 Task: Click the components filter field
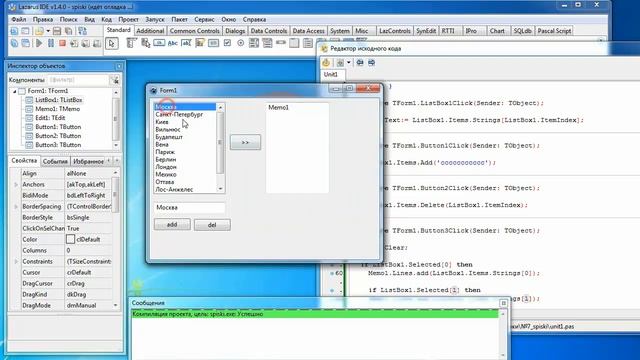pyautogui.click(x=78, y=80)
